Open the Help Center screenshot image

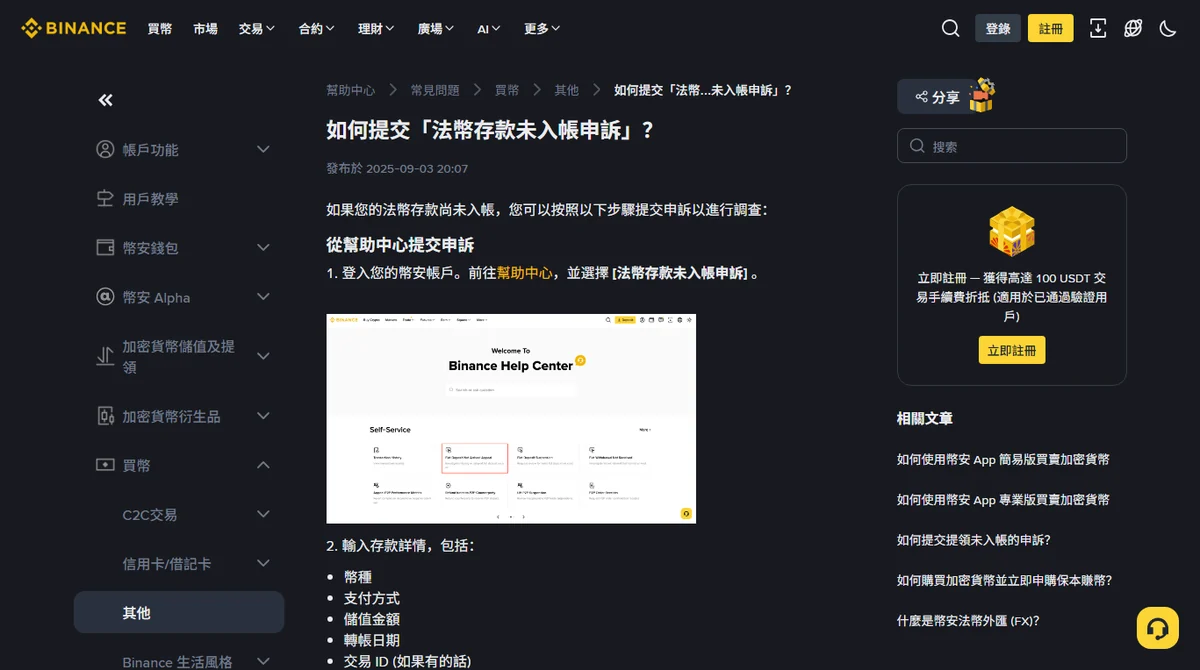click(x=511, y=418)
